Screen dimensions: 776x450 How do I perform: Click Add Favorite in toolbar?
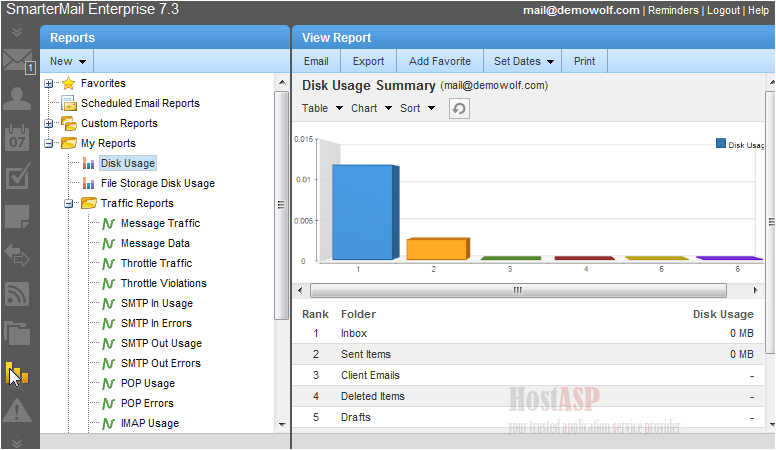point(439,61)
